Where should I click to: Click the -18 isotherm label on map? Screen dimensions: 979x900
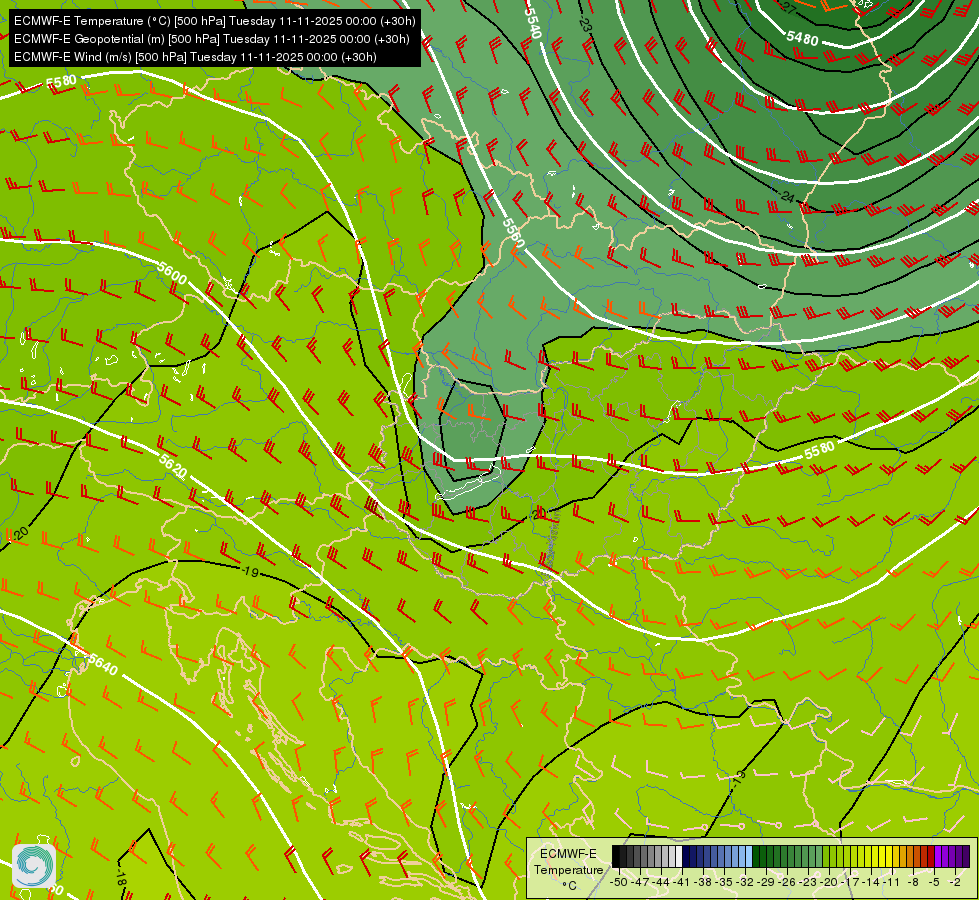[121, 876]
